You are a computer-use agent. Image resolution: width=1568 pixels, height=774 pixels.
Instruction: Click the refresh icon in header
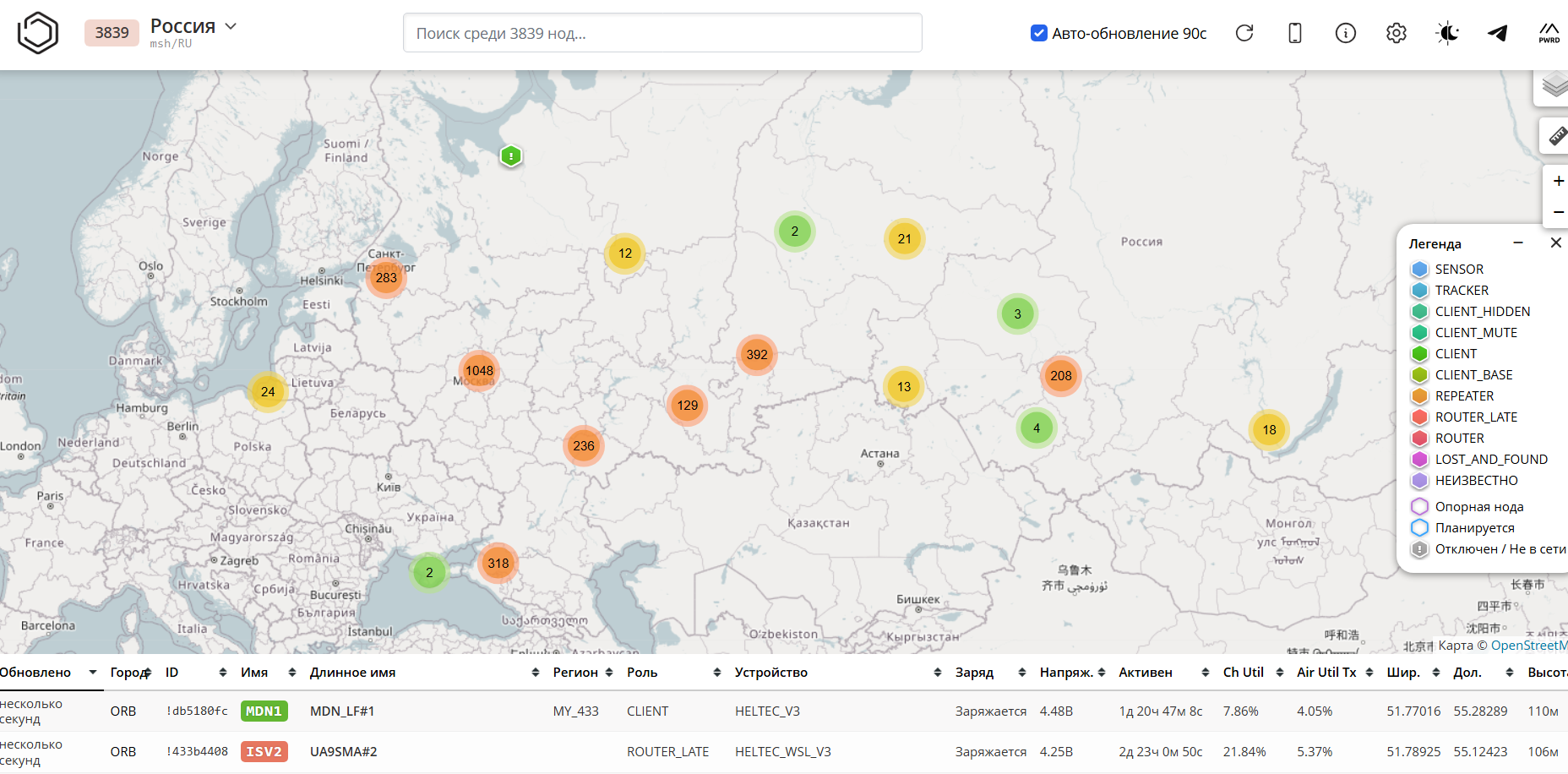click(1244, 33)
